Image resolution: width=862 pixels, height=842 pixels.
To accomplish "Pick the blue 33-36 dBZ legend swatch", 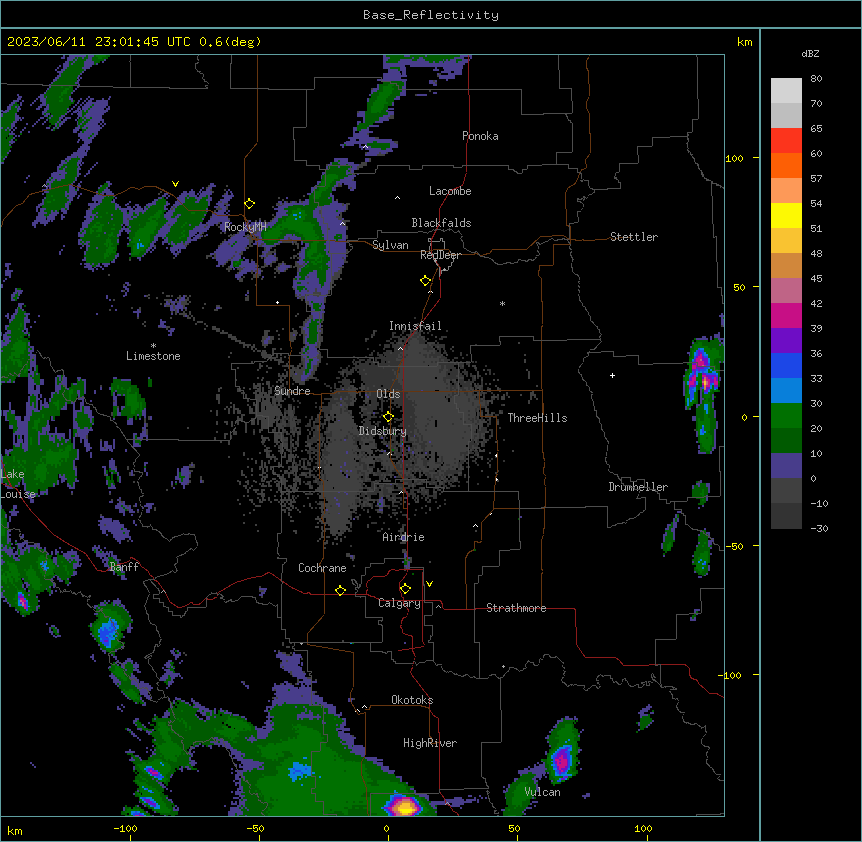I will (x=786, y=365).
